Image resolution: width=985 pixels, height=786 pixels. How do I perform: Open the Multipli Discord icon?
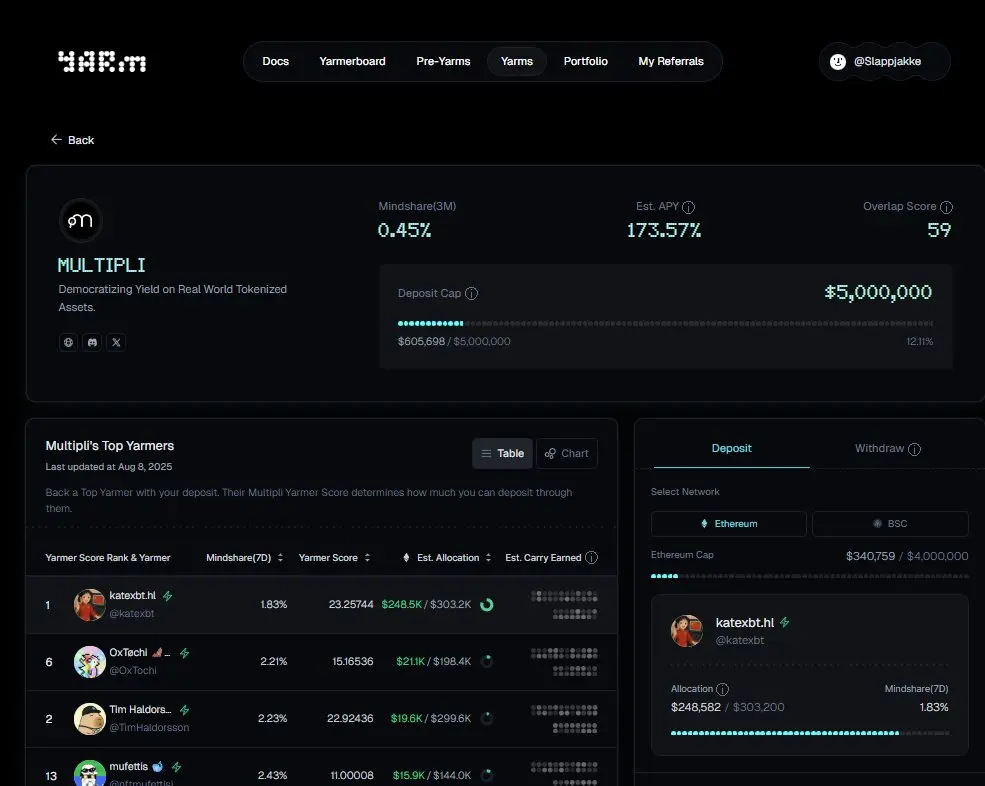tap(92, 342)
